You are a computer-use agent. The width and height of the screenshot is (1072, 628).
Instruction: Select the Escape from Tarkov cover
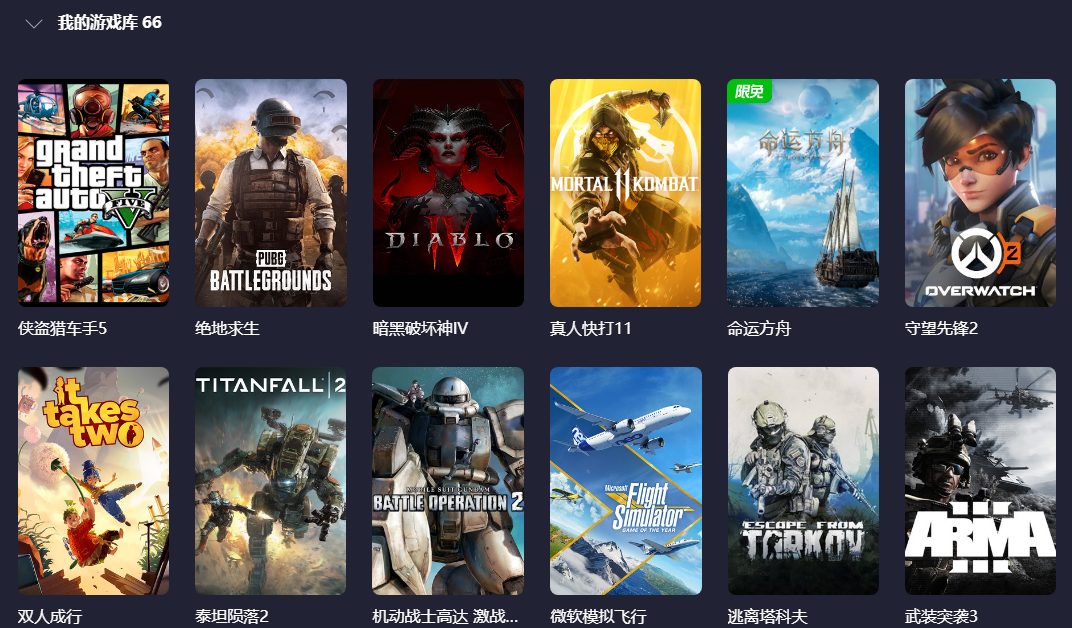tap(803, 480)
